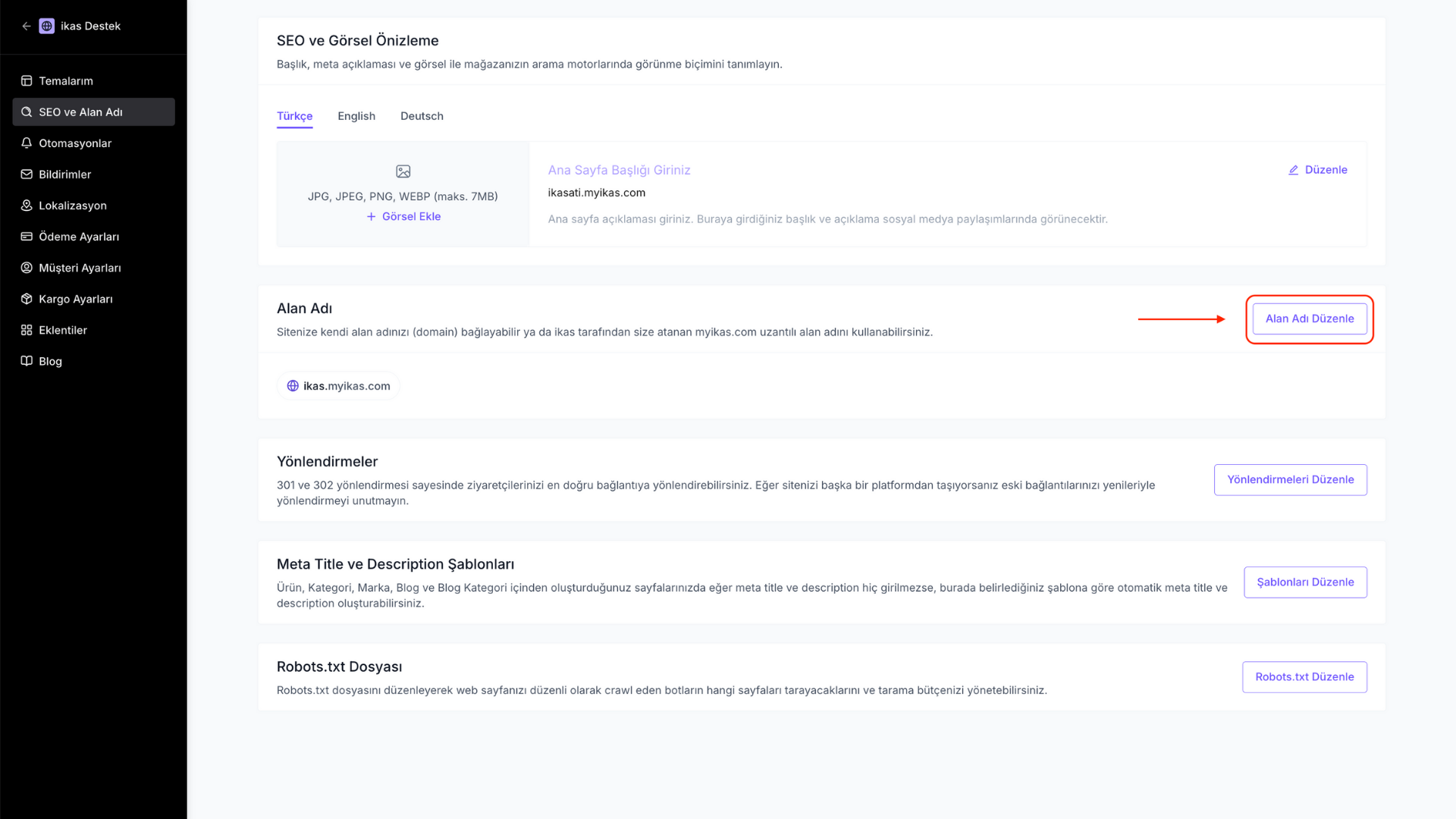Open Kargo Ayarları page
The image size is (1456, 819).
tap(94, 298)
